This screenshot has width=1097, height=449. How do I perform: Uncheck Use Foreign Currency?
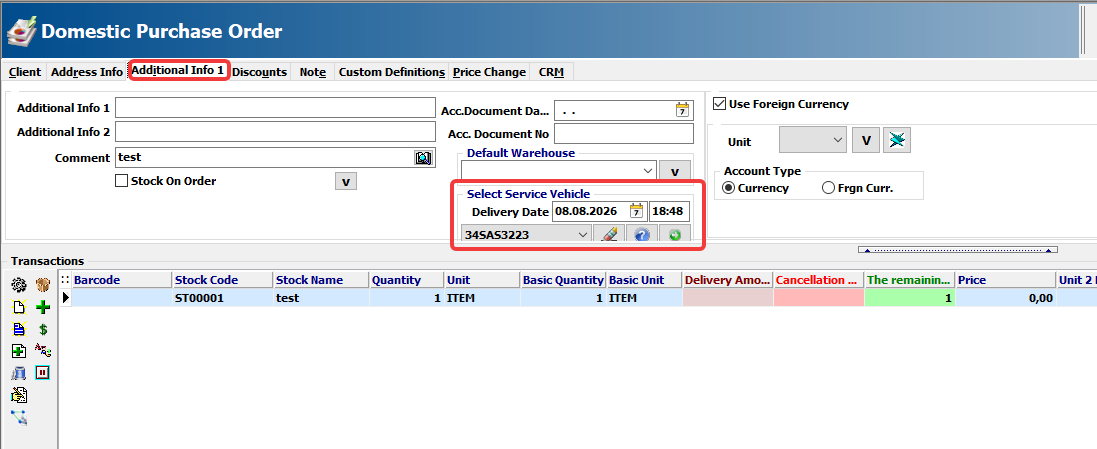719,104
